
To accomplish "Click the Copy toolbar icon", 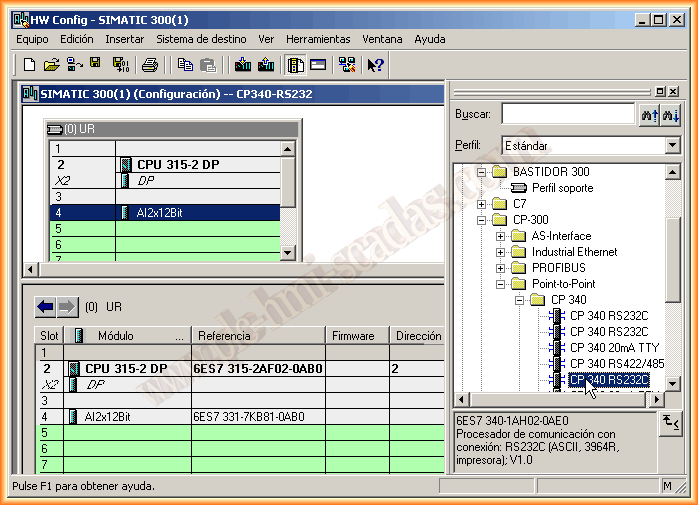I will tap(185, 65).
